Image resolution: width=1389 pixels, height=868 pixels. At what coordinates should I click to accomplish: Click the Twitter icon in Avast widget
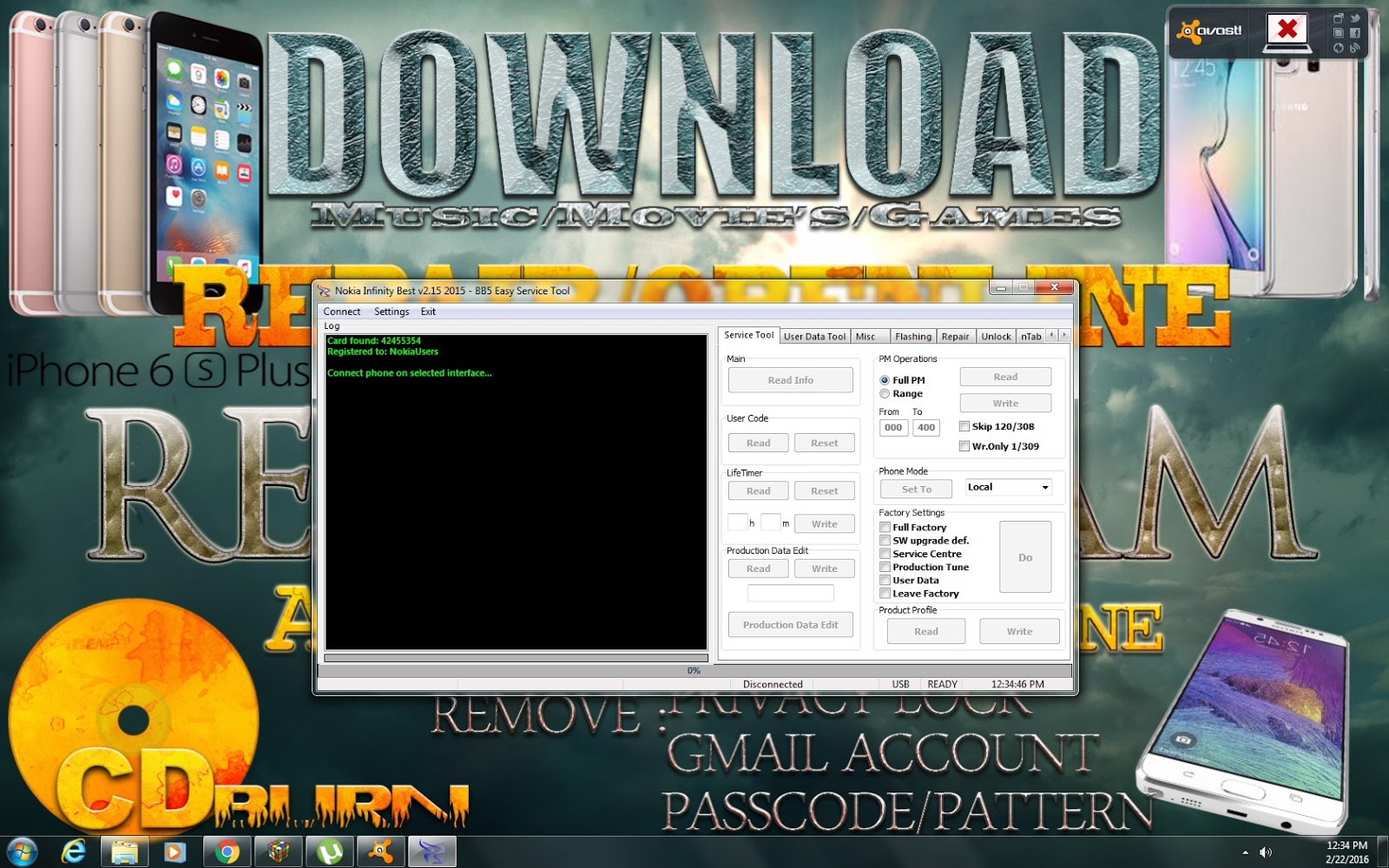(1354, 18)
